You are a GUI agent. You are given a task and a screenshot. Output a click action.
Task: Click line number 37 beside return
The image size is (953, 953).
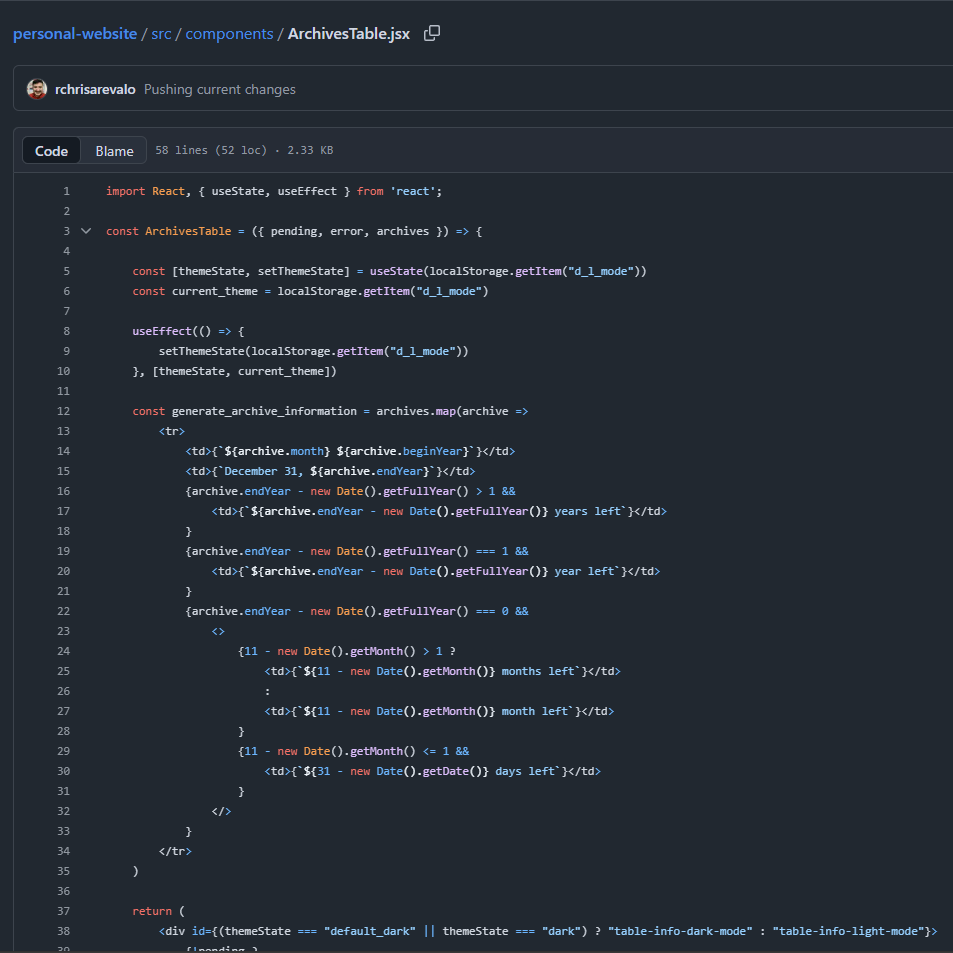[63, 911]
